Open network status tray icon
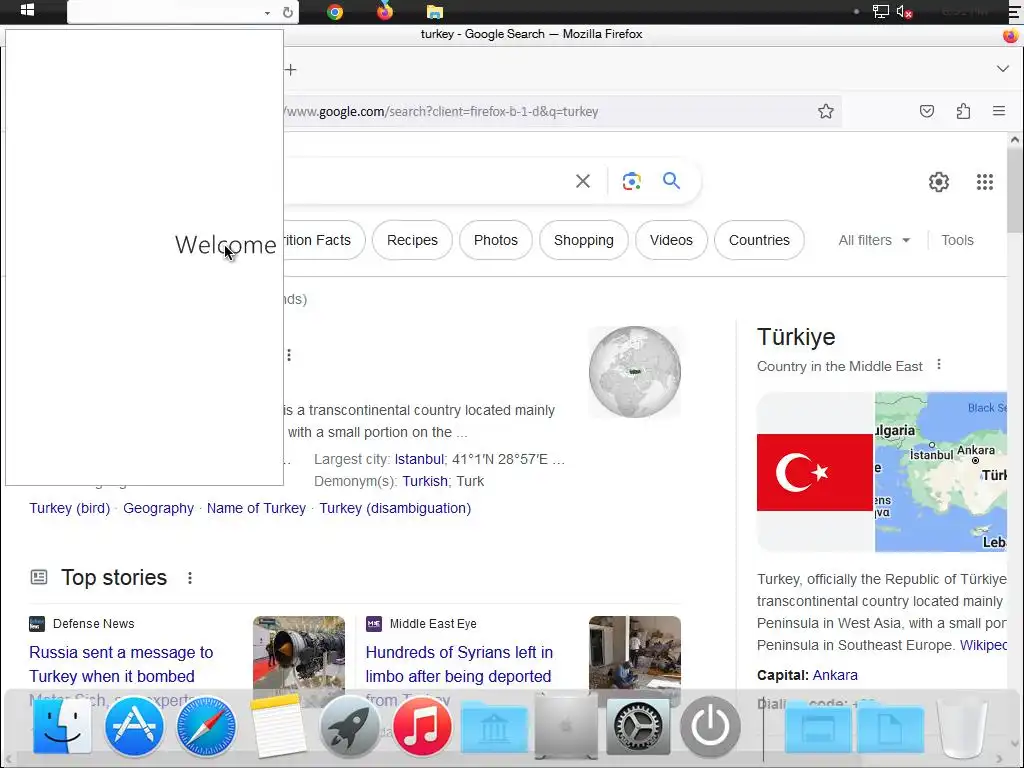Viewport: 1024px width, 768px height. point(881,11)
